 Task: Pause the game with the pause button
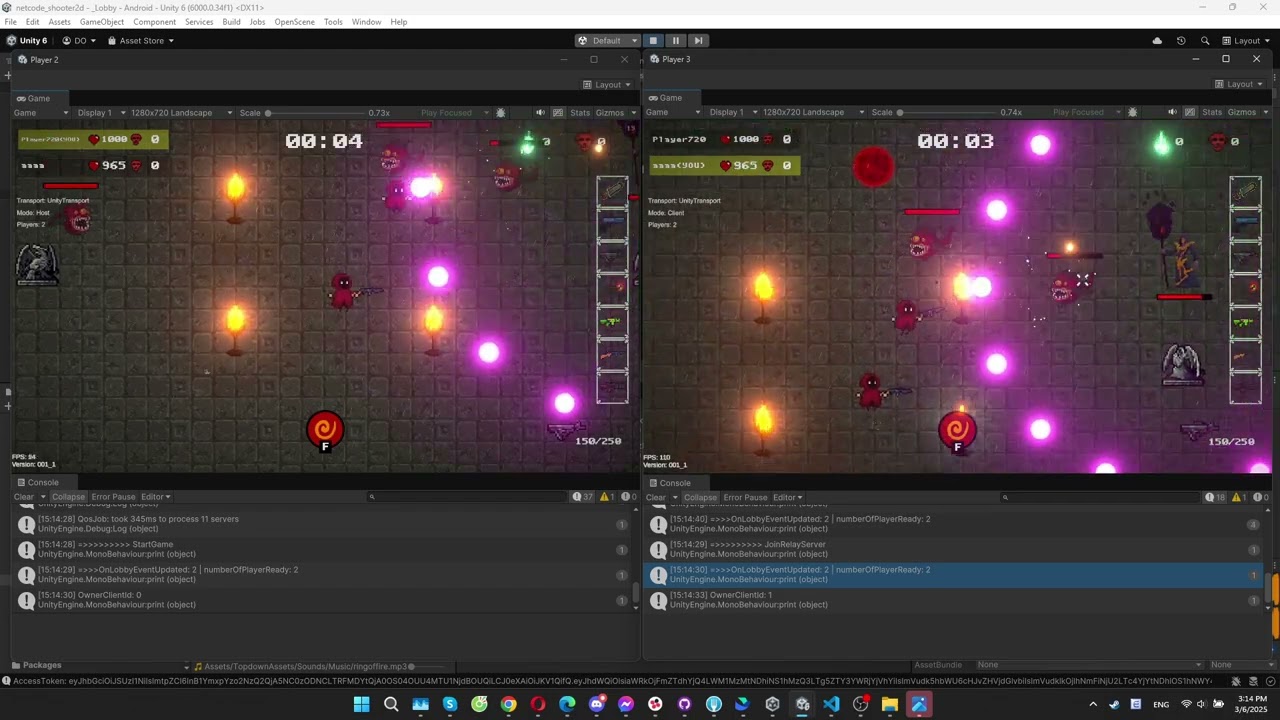point(676,41)
